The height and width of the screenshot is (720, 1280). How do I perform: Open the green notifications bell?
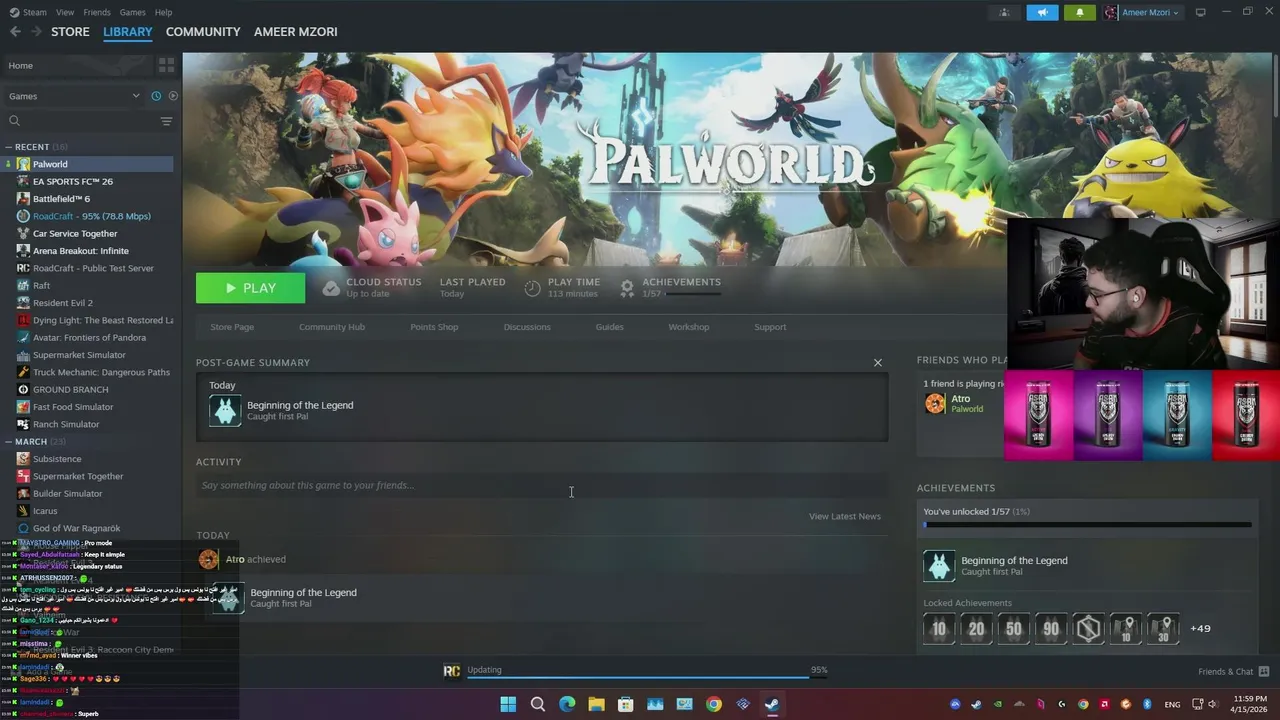coord(1079,12)
